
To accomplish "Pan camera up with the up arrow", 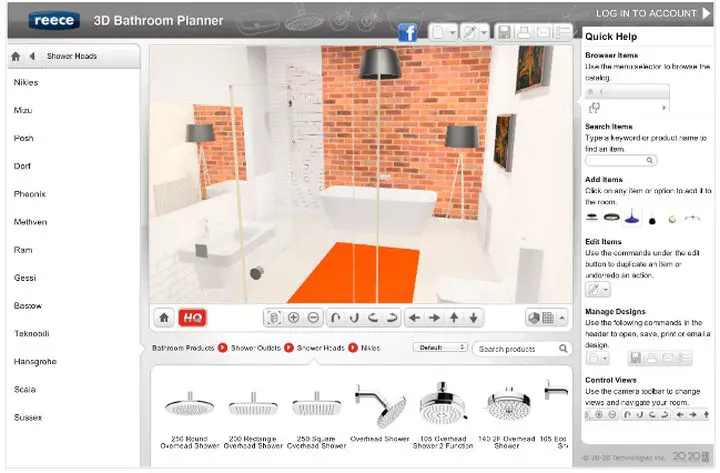I will point(454,318).
